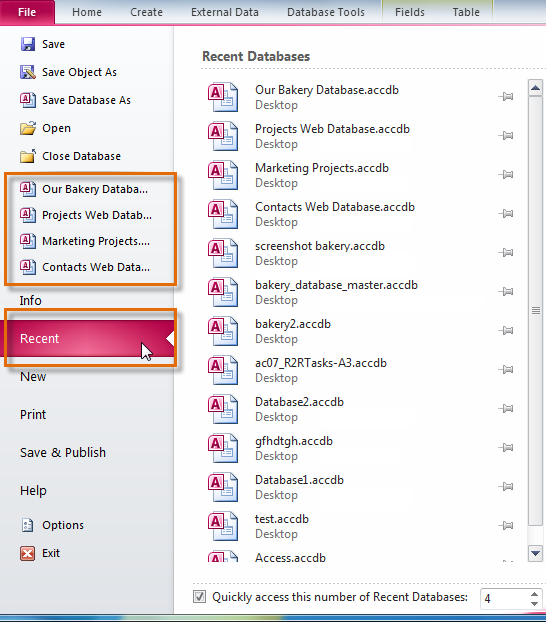Viewport: 546px width, 622px height.
Task: Pin test.accdb to the list
Action: point(506,525)
